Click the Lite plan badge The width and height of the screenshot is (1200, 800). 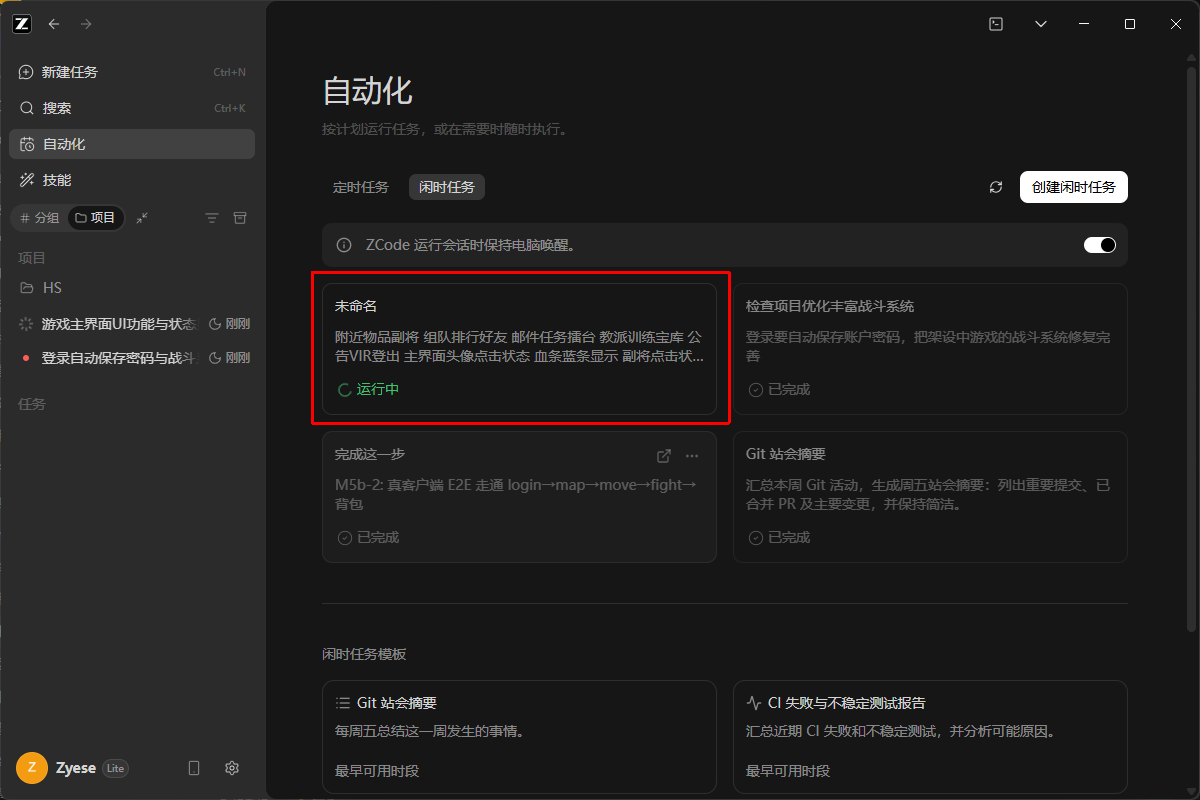point(116,768)
